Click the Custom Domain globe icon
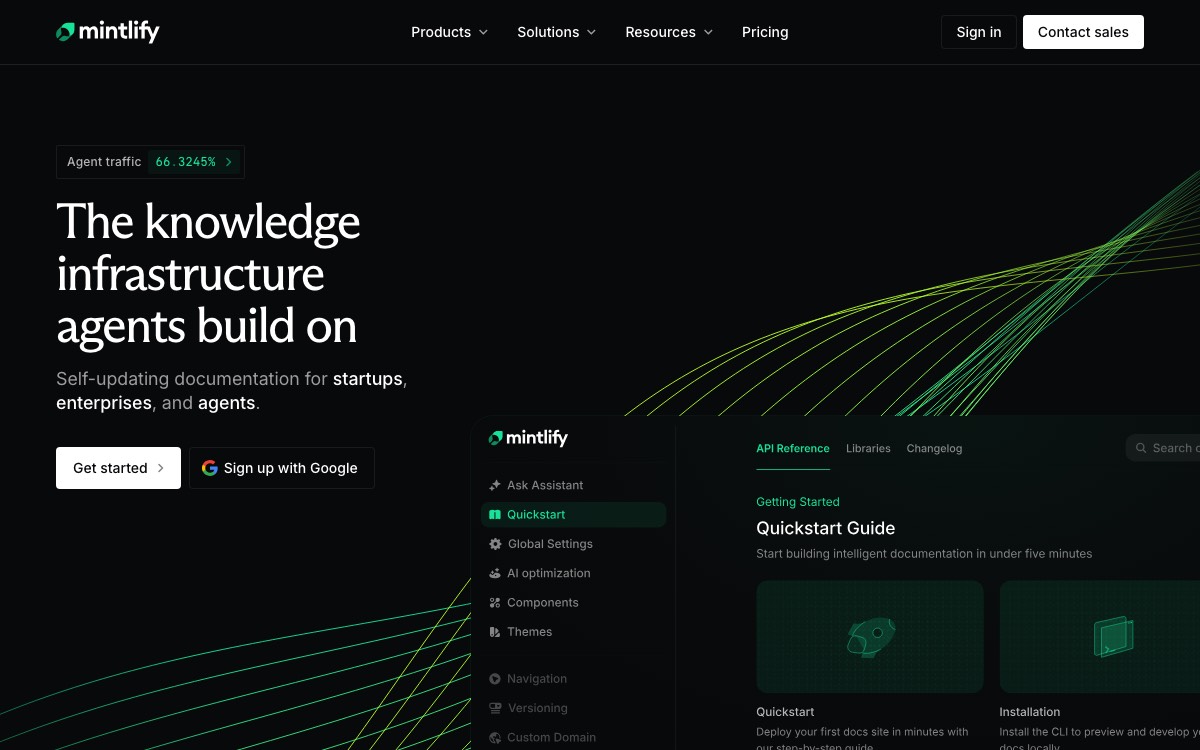 tap(495, 737)
